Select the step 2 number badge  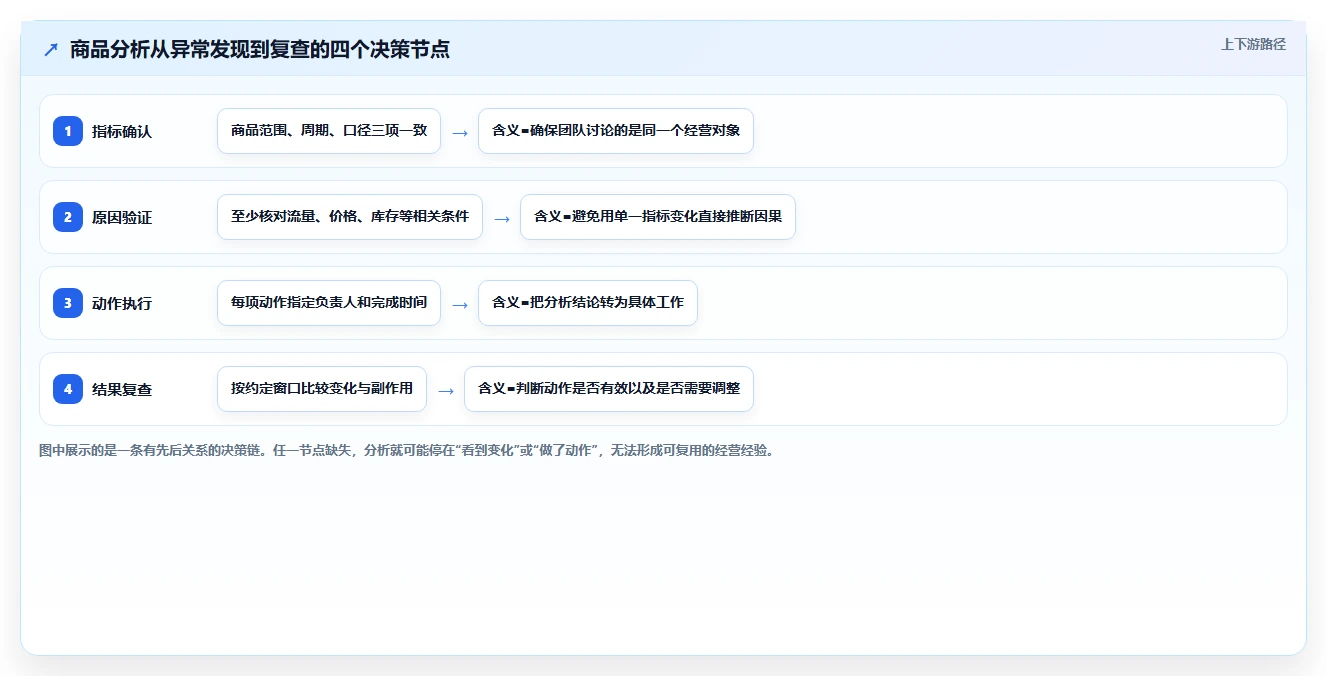[68, 217]
